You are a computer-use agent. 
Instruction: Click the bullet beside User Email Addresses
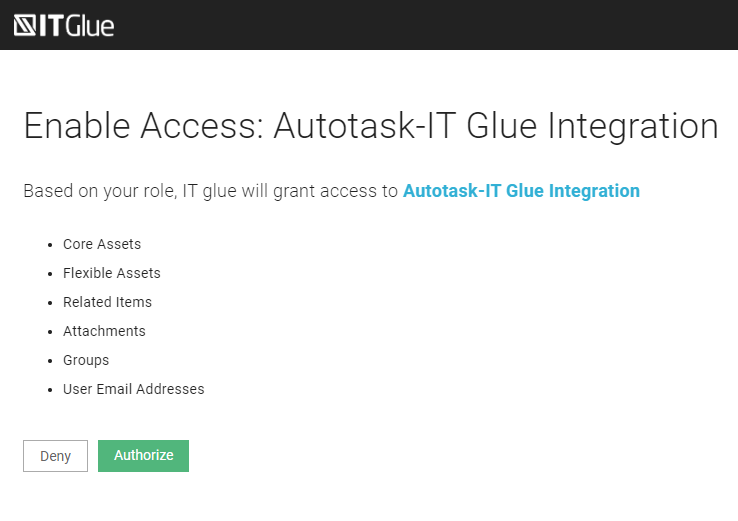point(49,389)
